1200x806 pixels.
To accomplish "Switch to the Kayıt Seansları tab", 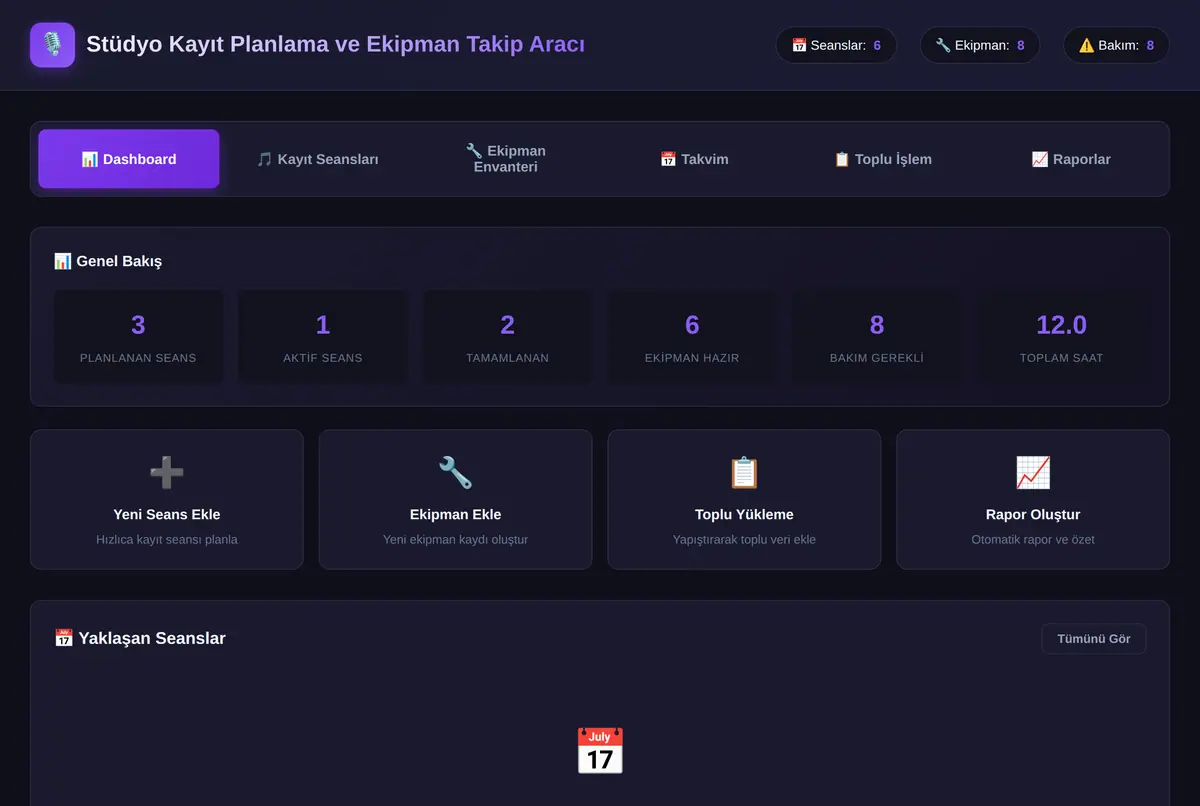I will (x=317, y=159).
